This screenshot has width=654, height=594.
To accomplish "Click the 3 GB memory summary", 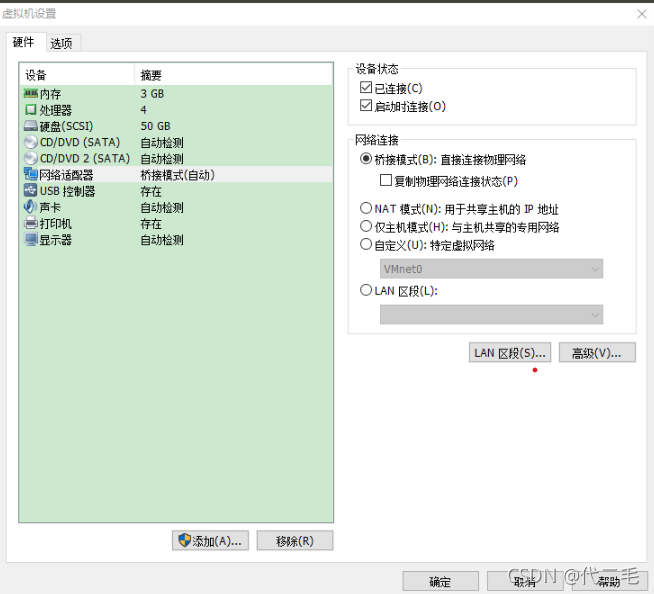I will tap(152, 93).
